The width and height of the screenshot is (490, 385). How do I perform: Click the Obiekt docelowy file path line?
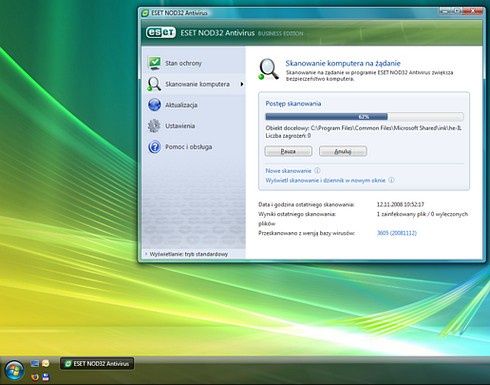tap(364, 128)
